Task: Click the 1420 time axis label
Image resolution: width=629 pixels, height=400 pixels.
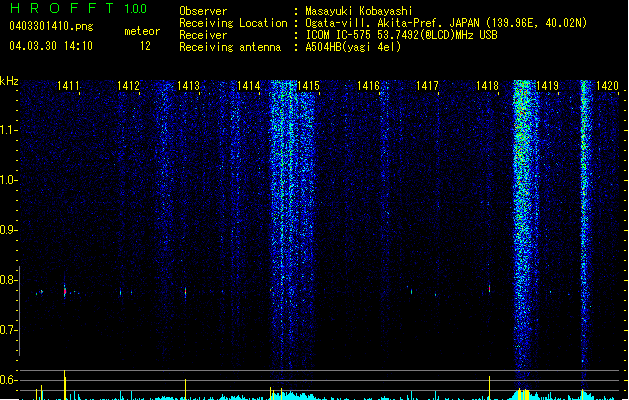Action: click(607, 85)
